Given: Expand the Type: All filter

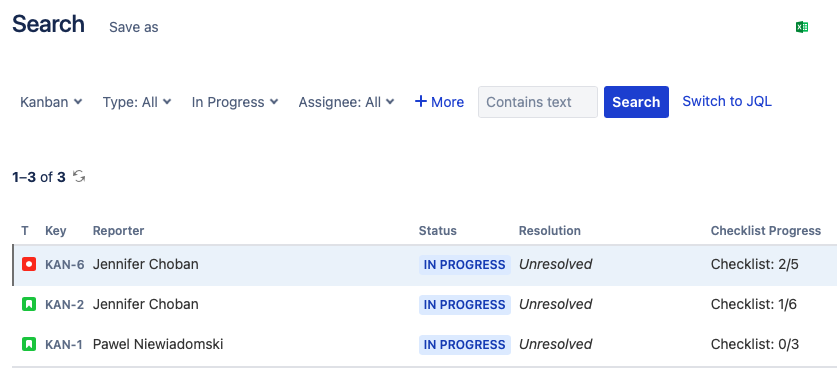Looking at the screenshot, I should click(x=137, y=102).
